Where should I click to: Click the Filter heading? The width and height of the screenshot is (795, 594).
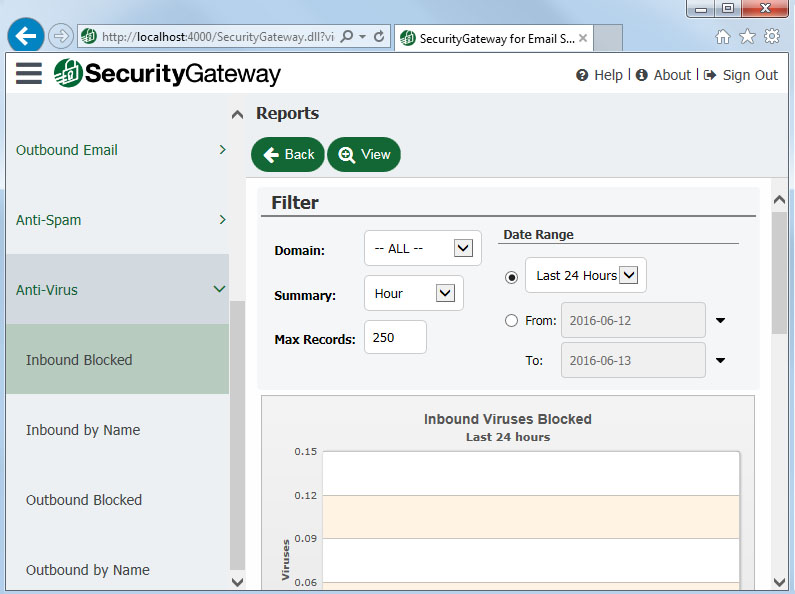(295, 203)
